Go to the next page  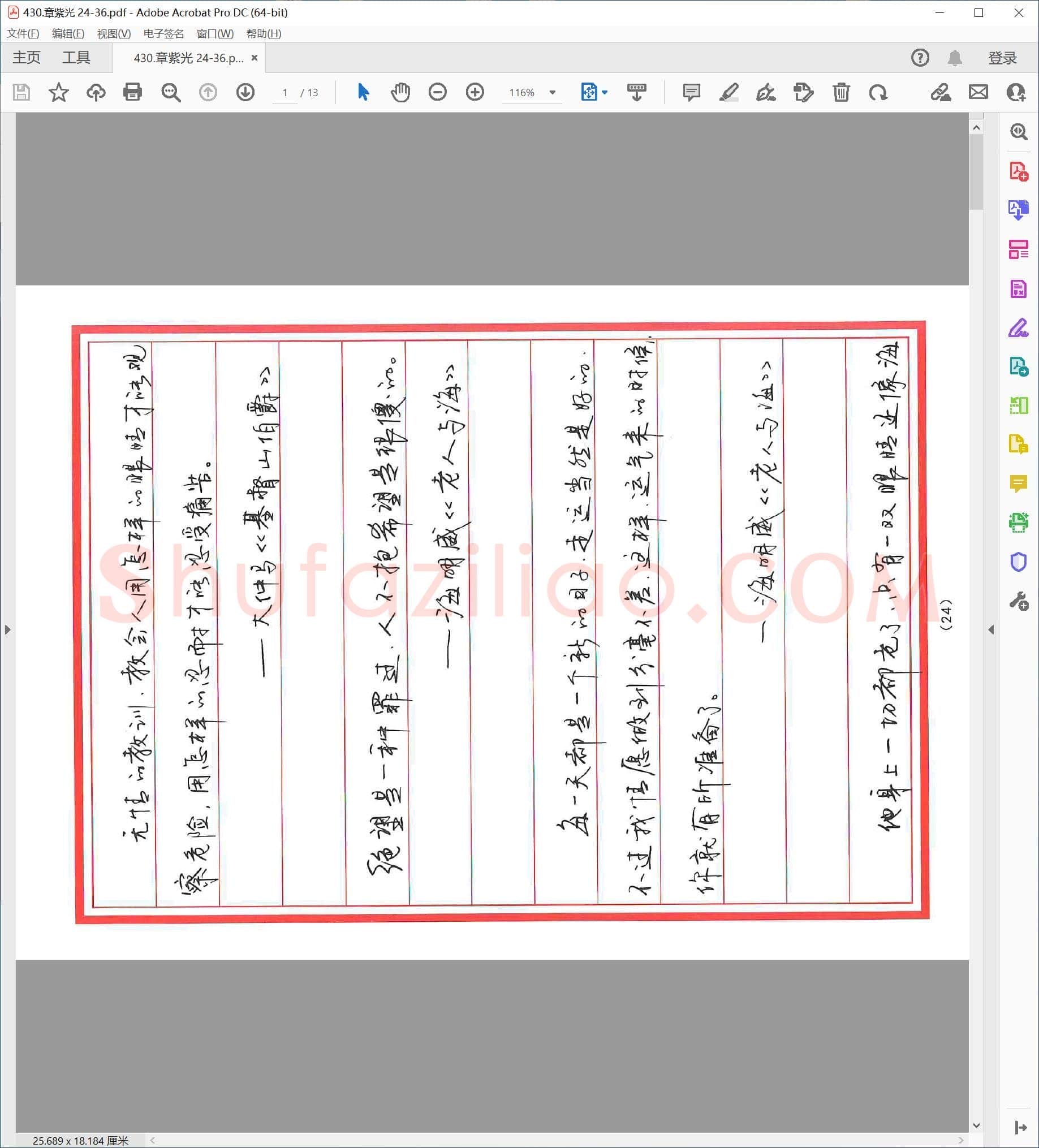(245, 92)
